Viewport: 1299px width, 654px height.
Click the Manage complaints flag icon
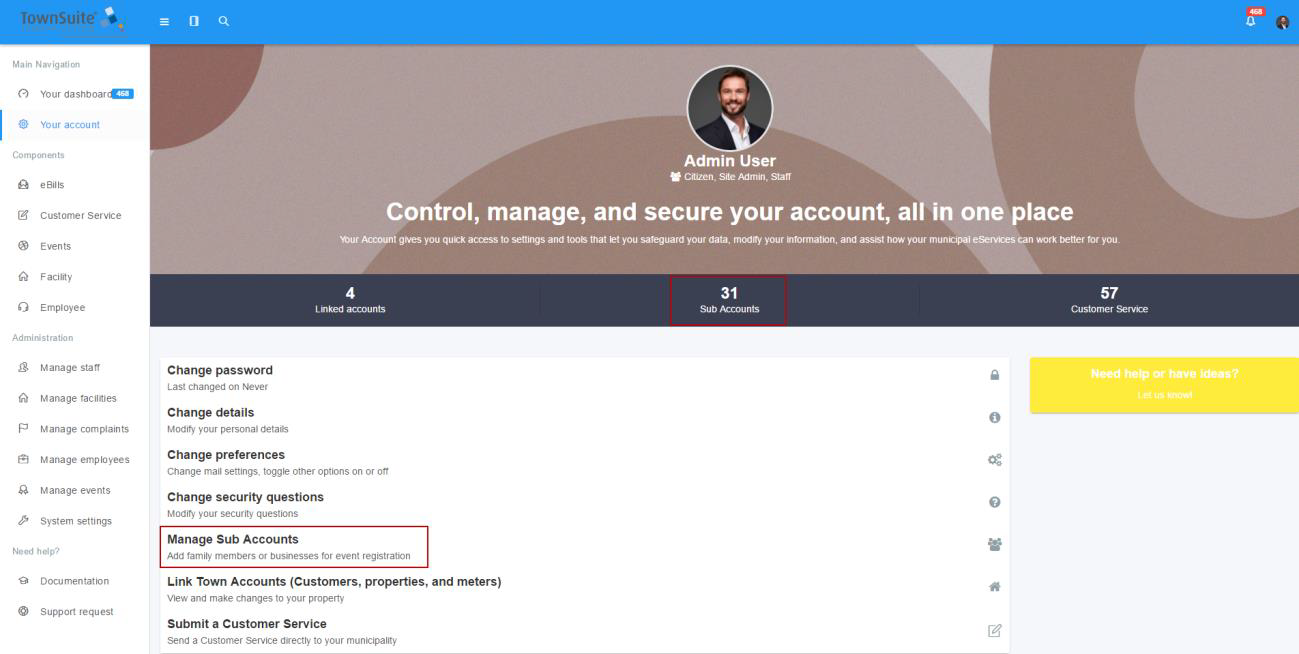click(23, 429)
